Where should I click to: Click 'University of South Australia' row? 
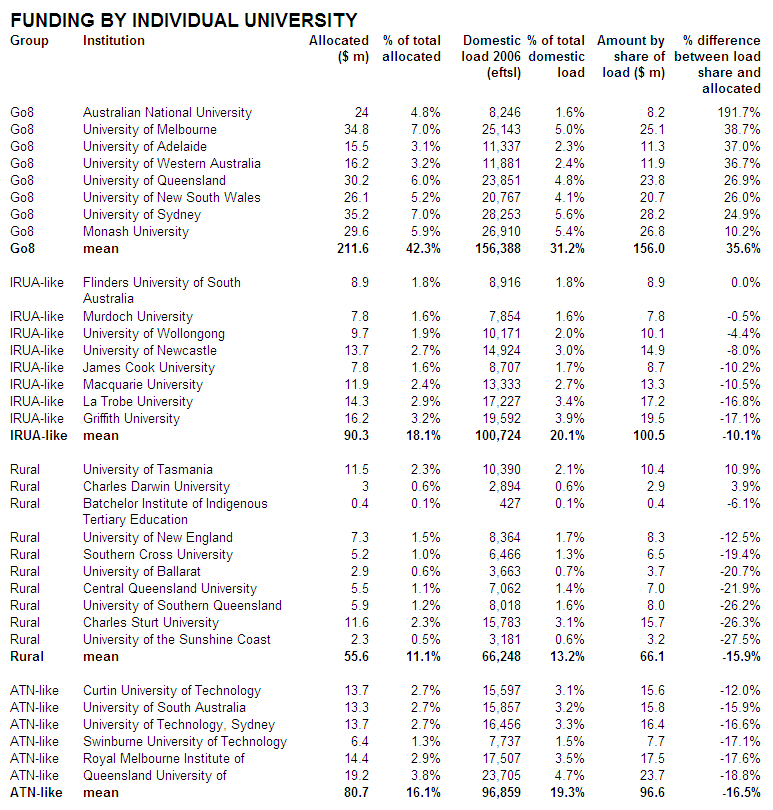(x=164, y=708)
